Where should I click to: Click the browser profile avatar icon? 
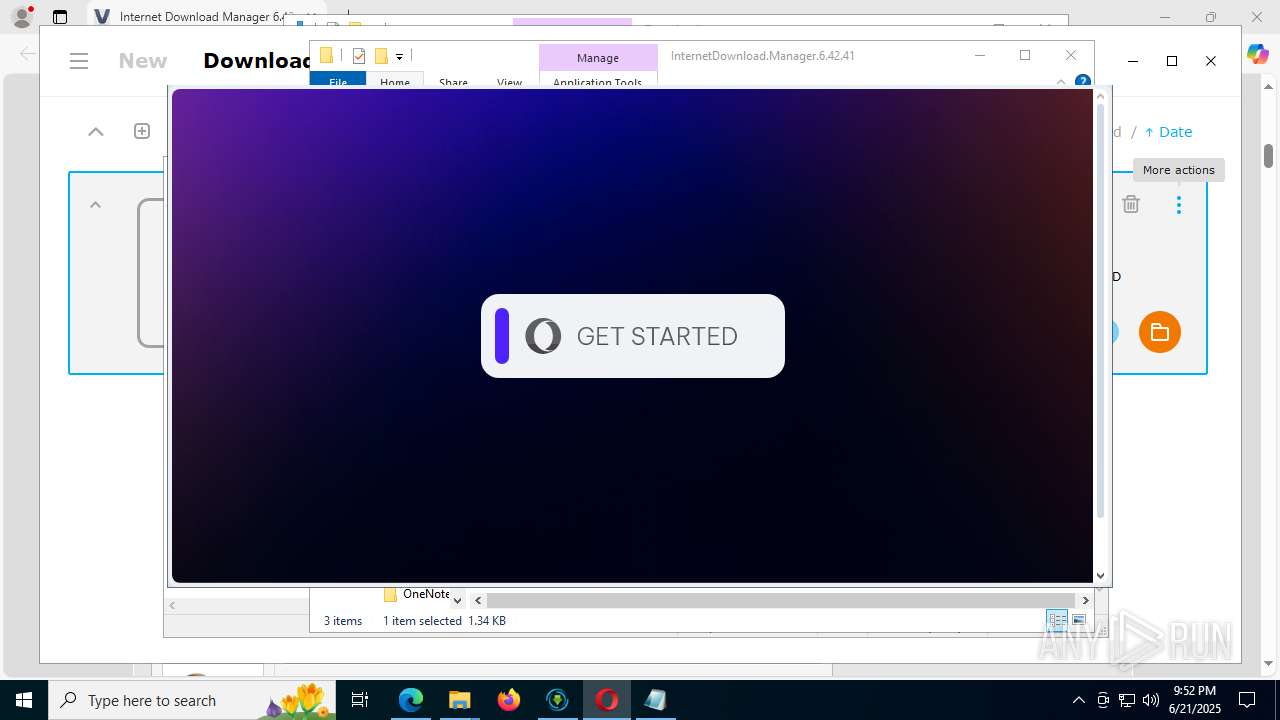(x=21, y=17)
